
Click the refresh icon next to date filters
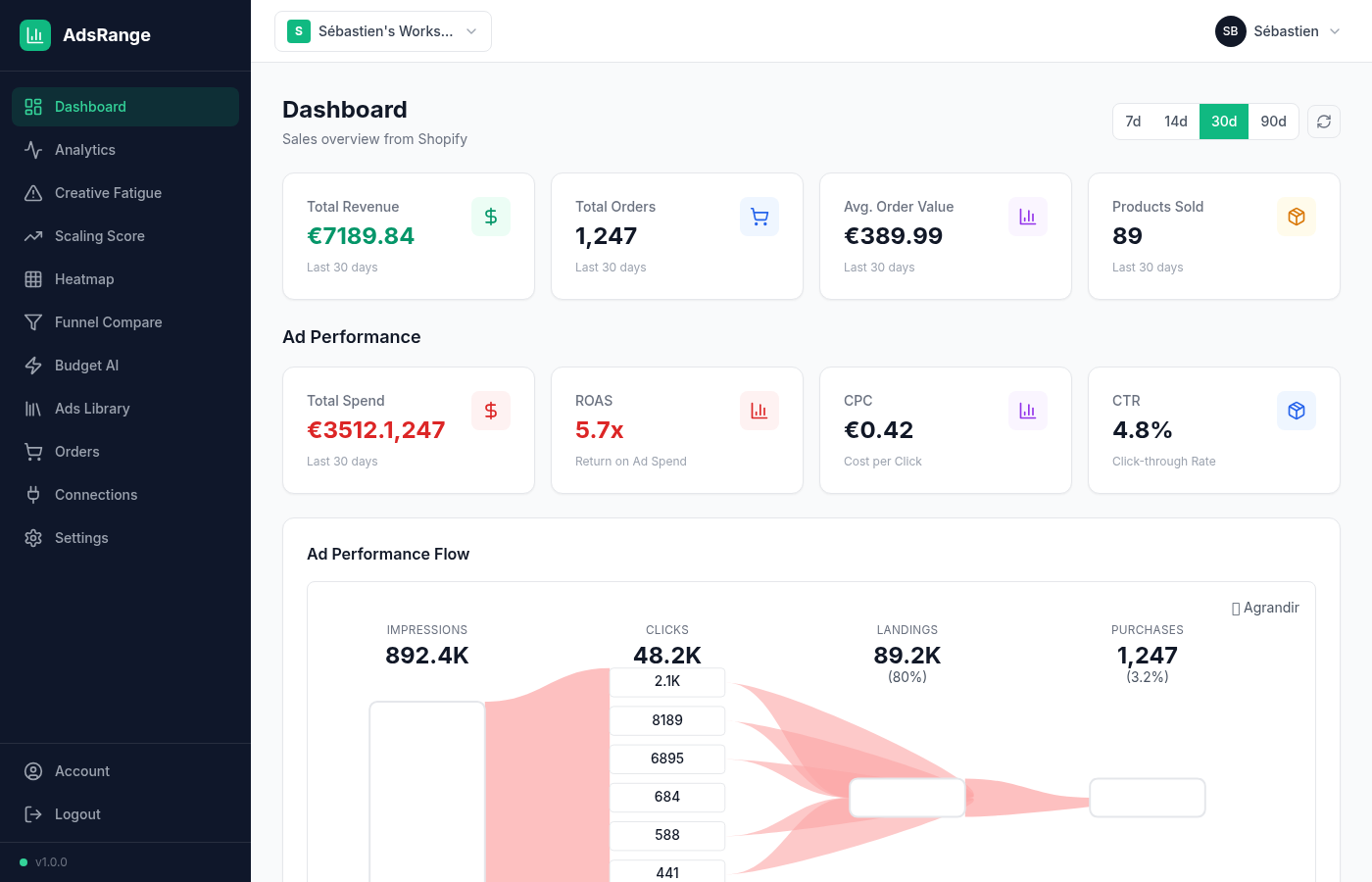coord(1324,121)
